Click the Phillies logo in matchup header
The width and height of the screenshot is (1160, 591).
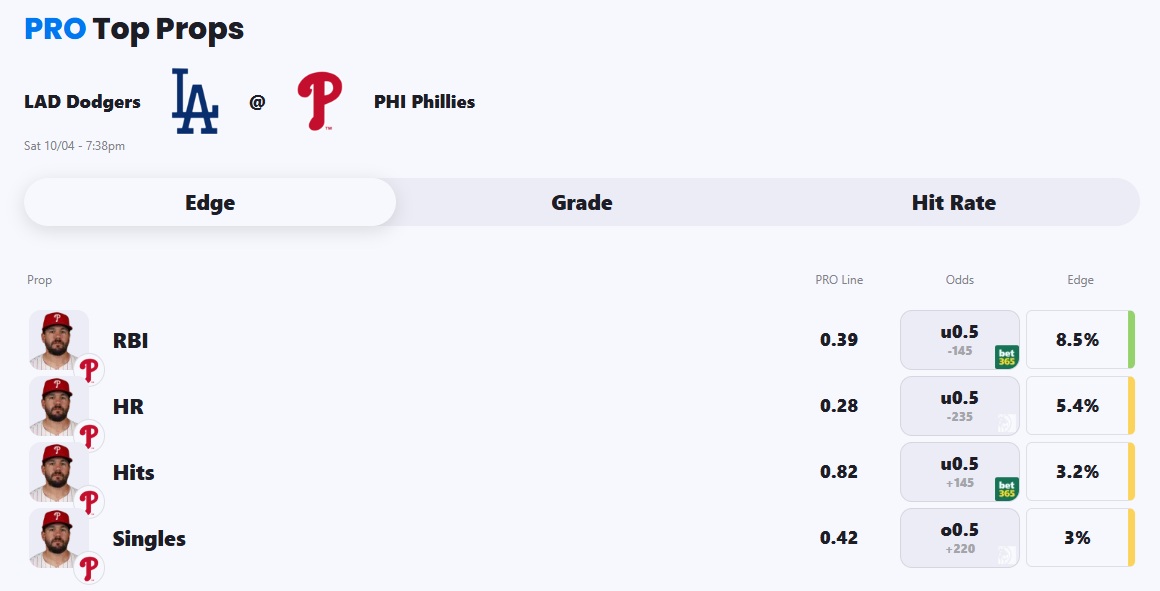click(319, 101)
